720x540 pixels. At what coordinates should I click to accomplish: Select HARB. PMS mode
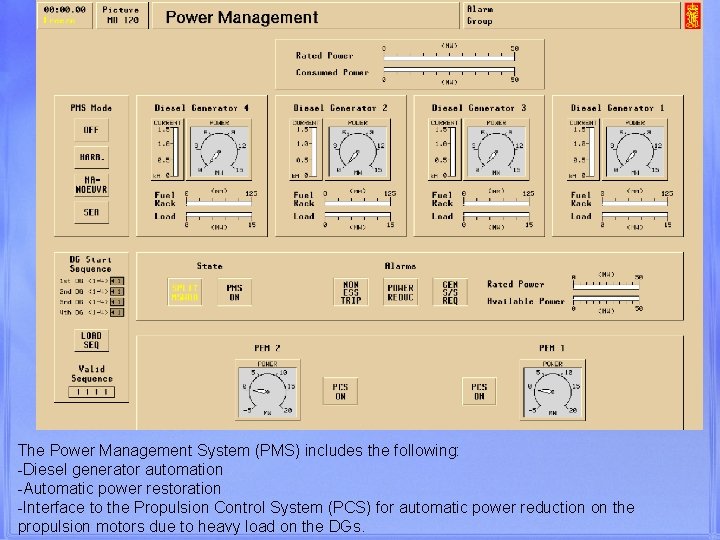pyautogui.click(x=91, y=157)
